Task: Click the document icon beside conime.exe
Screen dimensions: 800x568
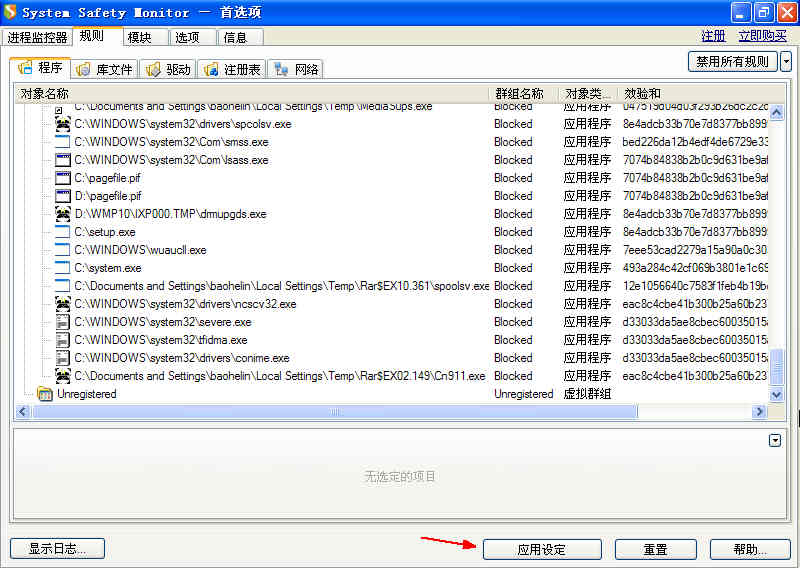Action: coord(62,358)
